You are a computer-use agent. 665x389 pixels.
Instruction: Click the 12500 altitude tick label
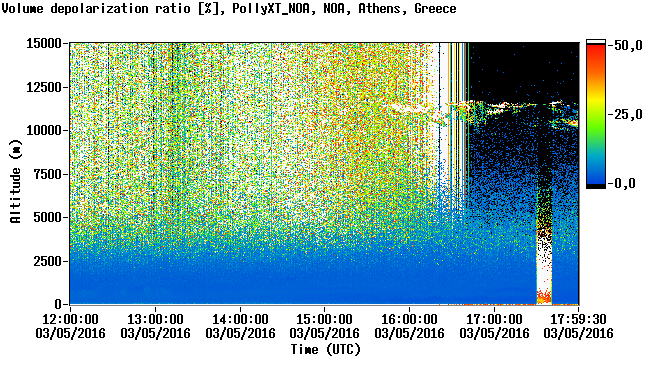[x=44, y=87]
